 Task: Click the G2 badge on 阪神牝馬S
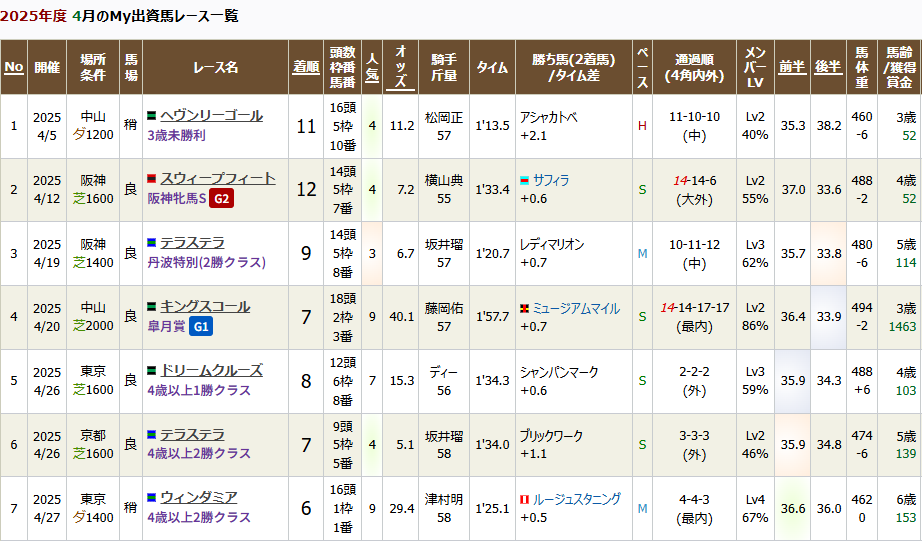222,199
